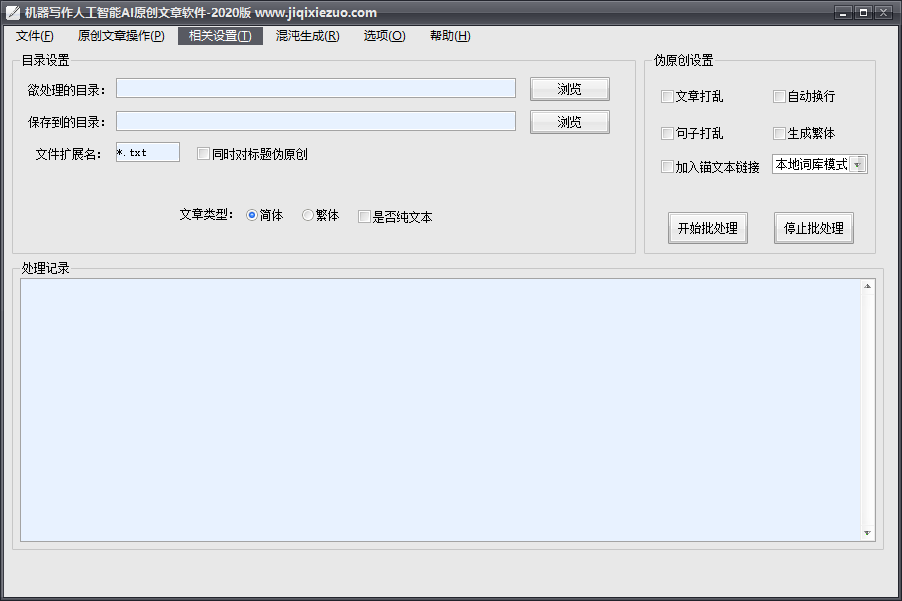Open the 文件(F) menu

[35, 36]
